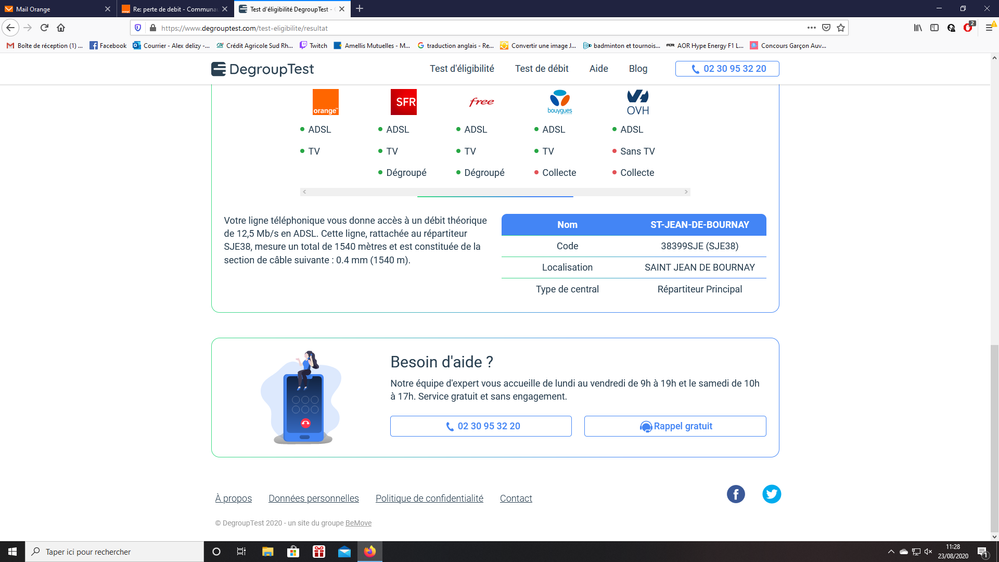Launch File Explorer from taskbar

[x=268, y=551]
